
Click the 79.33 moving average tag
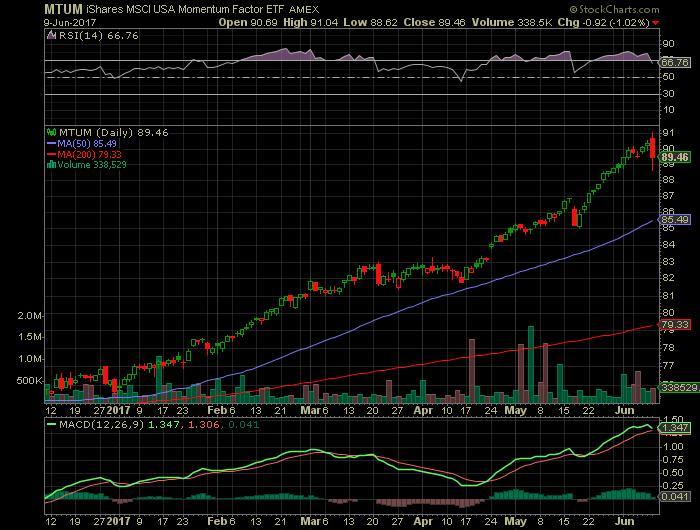[675, 325]
